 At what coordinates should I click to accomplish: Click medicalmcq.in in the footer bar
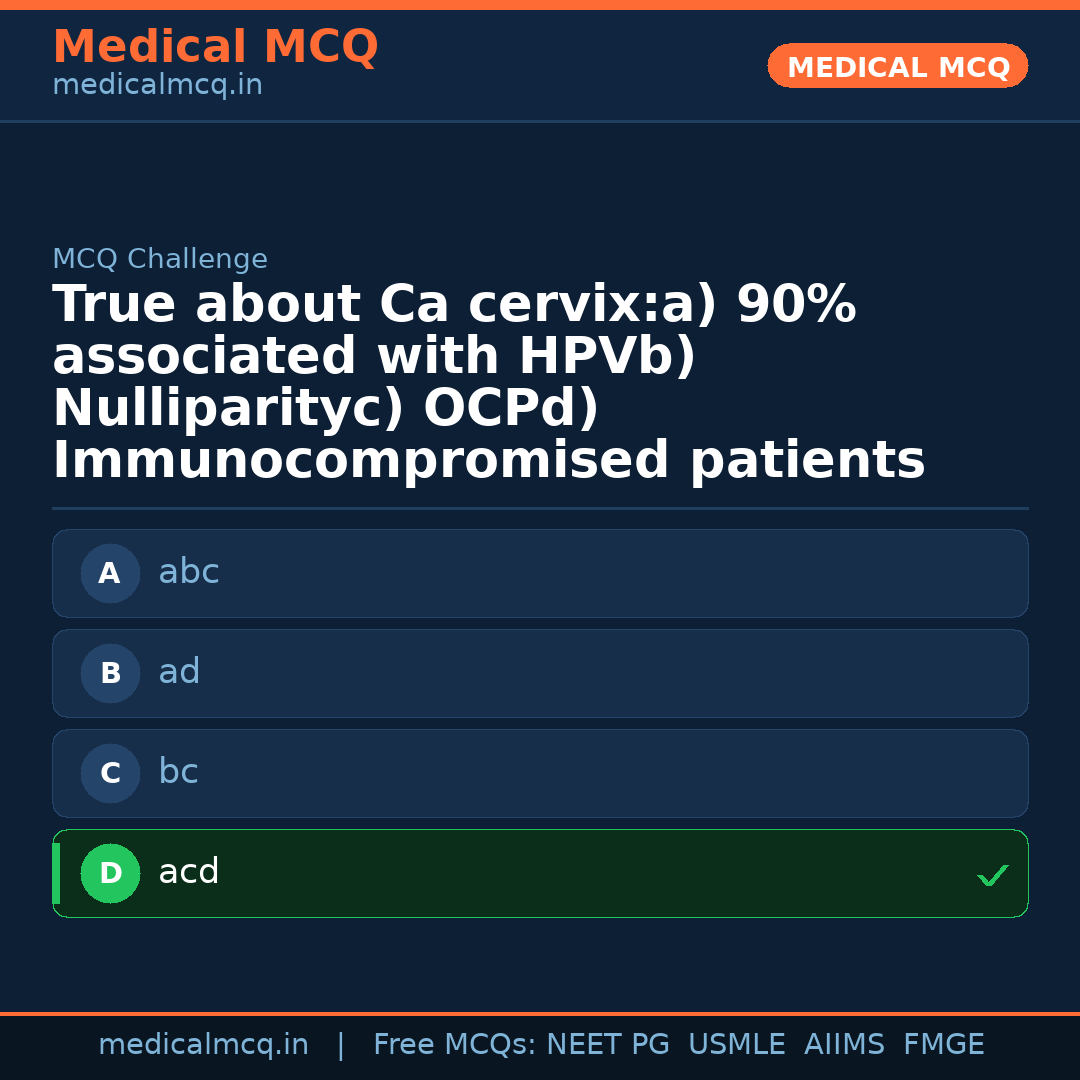point(203,1044)
